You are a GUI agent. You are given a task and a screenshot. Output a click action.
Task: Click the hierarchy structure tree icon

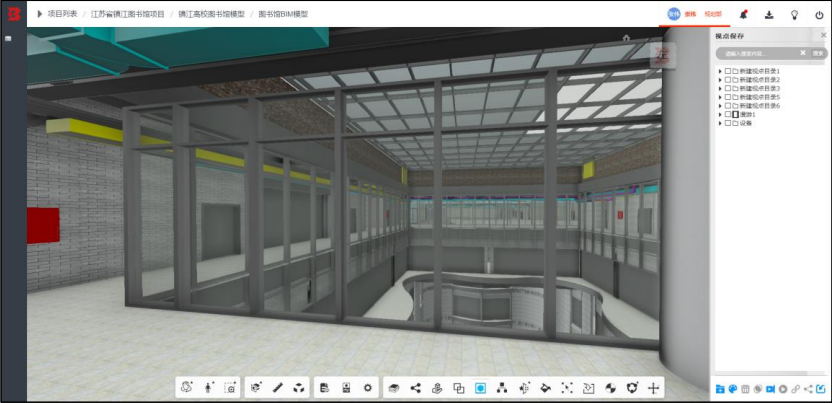click(502, 388)
